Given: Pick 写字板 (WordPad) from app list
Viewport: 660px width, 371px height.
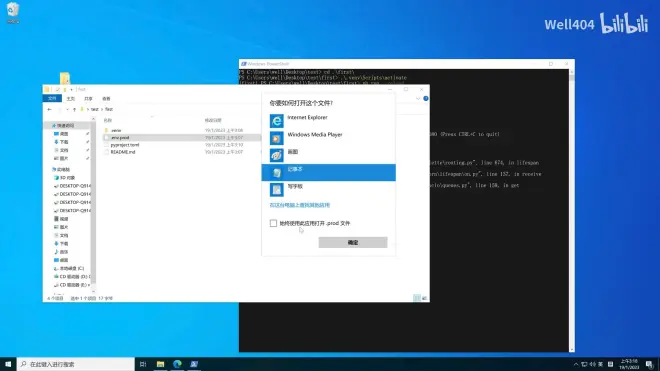Looking at the screenshot, I should point(328,190).
